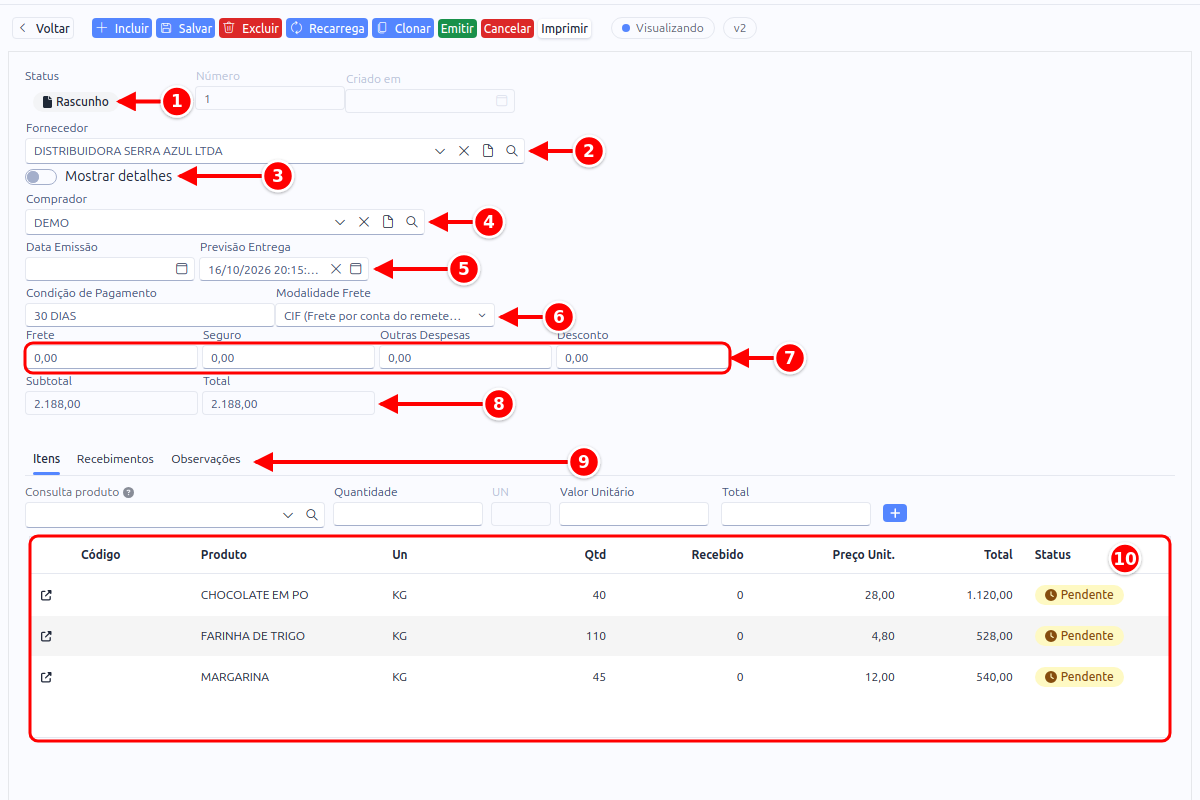Switch to the Observações tab
Viewport: 1200px width, 800px height.
[206, 459]
